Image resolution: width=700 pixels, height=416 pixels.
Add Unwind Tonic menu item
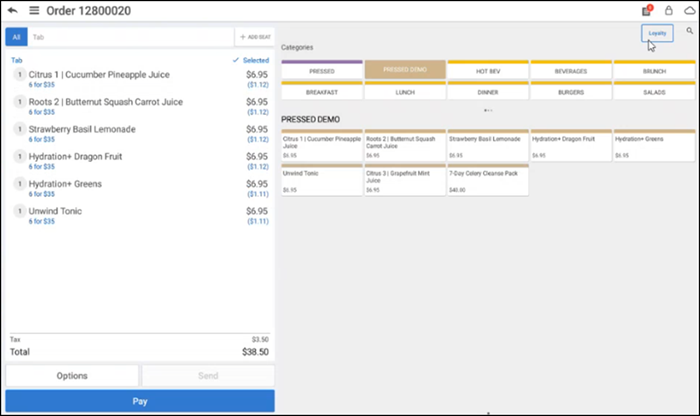(x=322, y=180)
